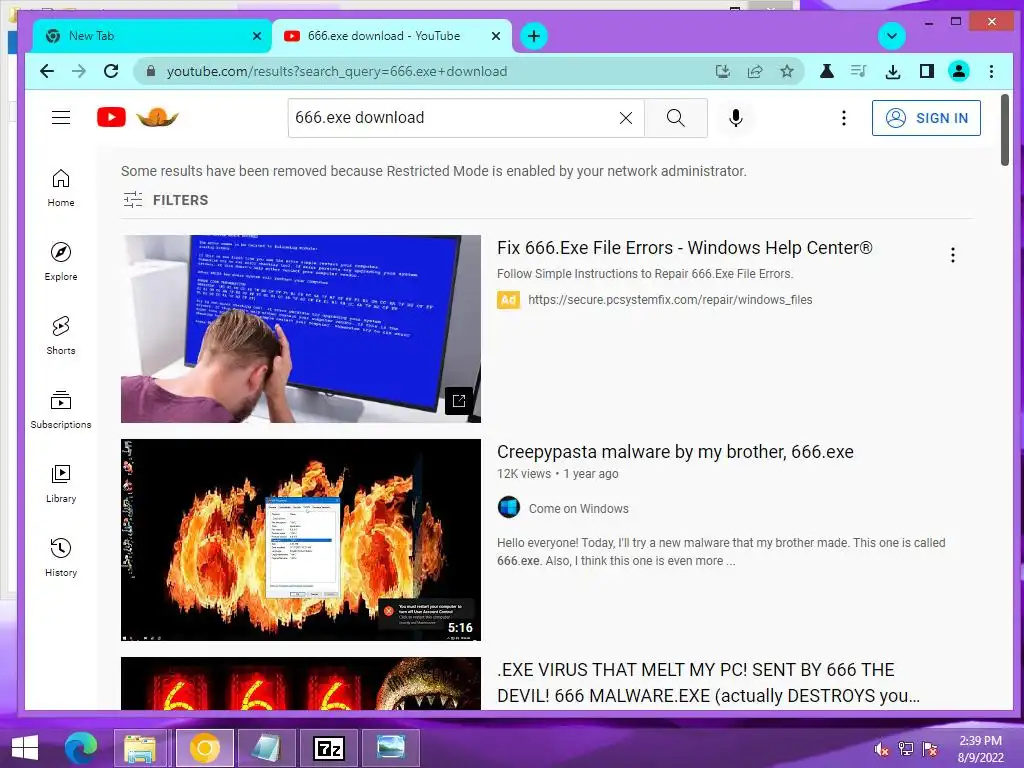Open Explore in sidebar

(61, 262)
